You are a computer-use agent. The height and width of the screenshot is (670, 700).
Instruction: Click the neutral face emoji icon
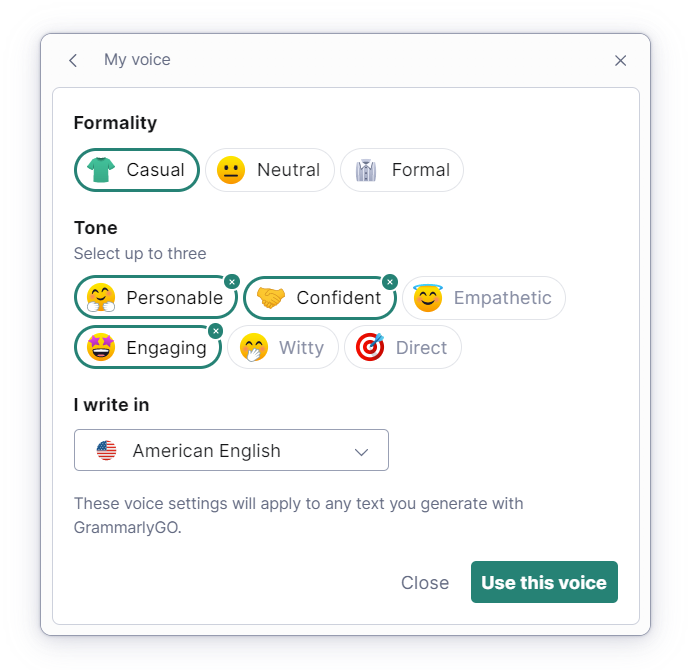coord(231,170)
